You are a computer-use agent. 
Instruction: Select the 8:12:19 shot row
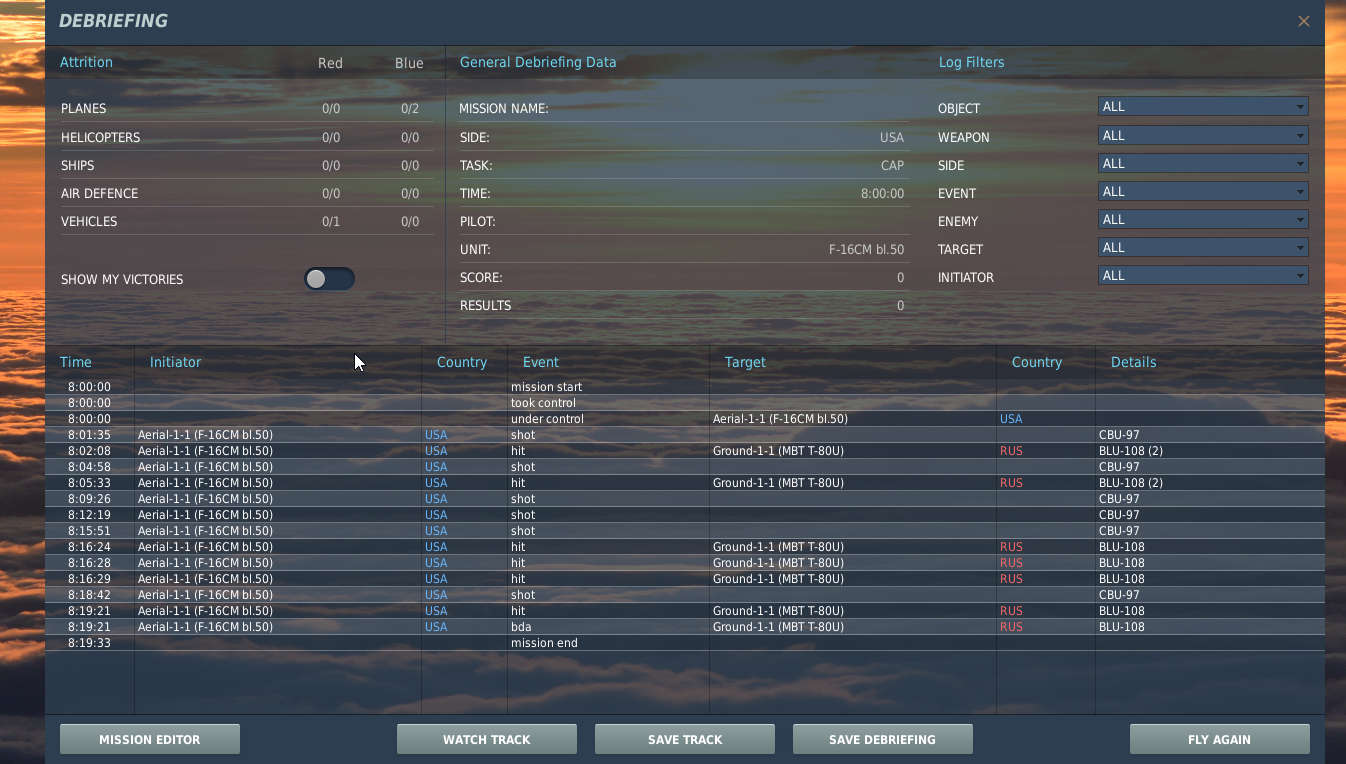tap(685, 515)
